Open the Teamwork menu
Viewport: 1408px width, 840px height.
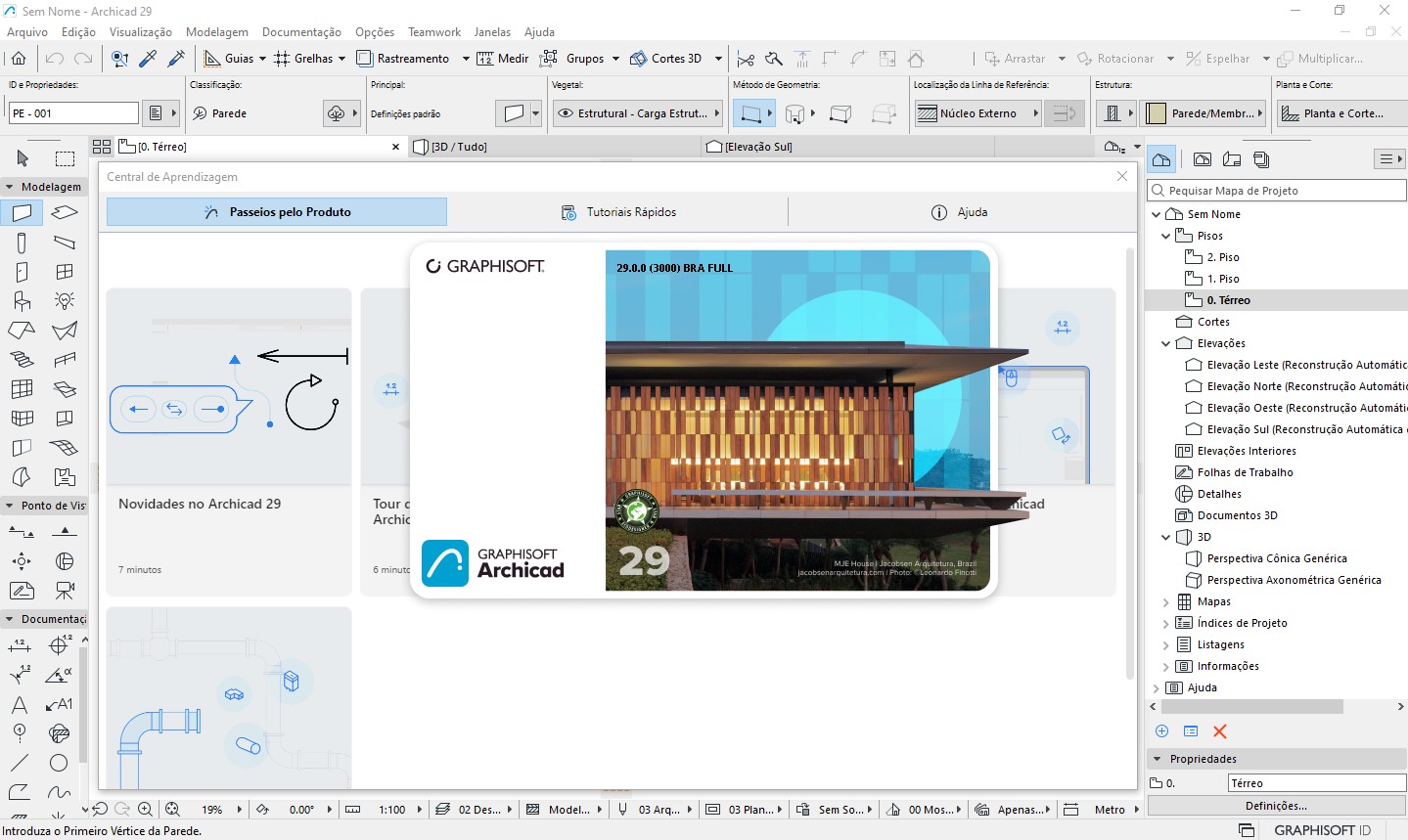tap(433, 31)
